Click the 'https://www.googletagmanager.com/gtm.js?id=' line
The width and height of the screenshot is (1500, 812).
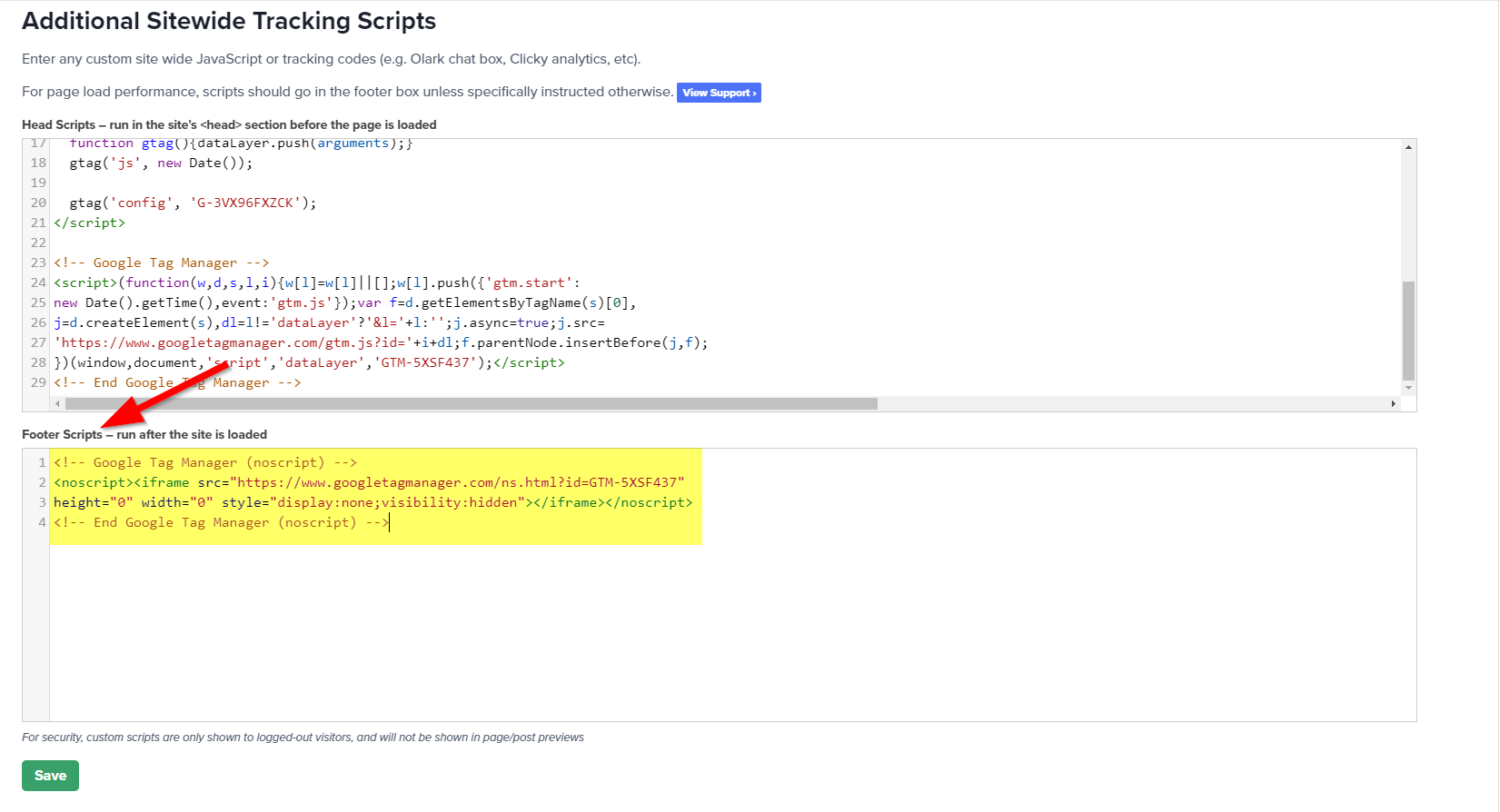381,342
